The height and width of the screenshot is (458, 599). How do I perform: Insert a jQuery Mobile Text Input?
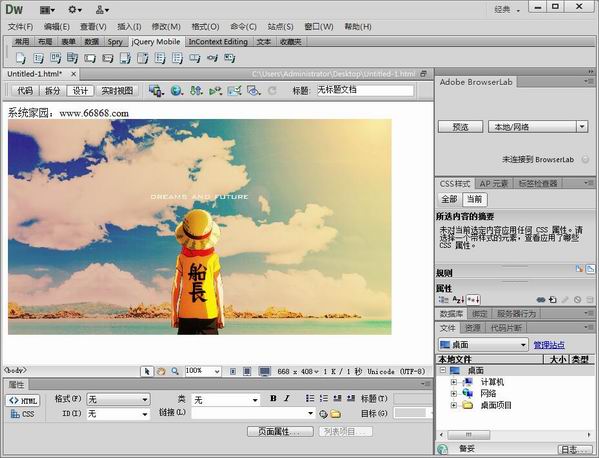click(x=90, y=58)
